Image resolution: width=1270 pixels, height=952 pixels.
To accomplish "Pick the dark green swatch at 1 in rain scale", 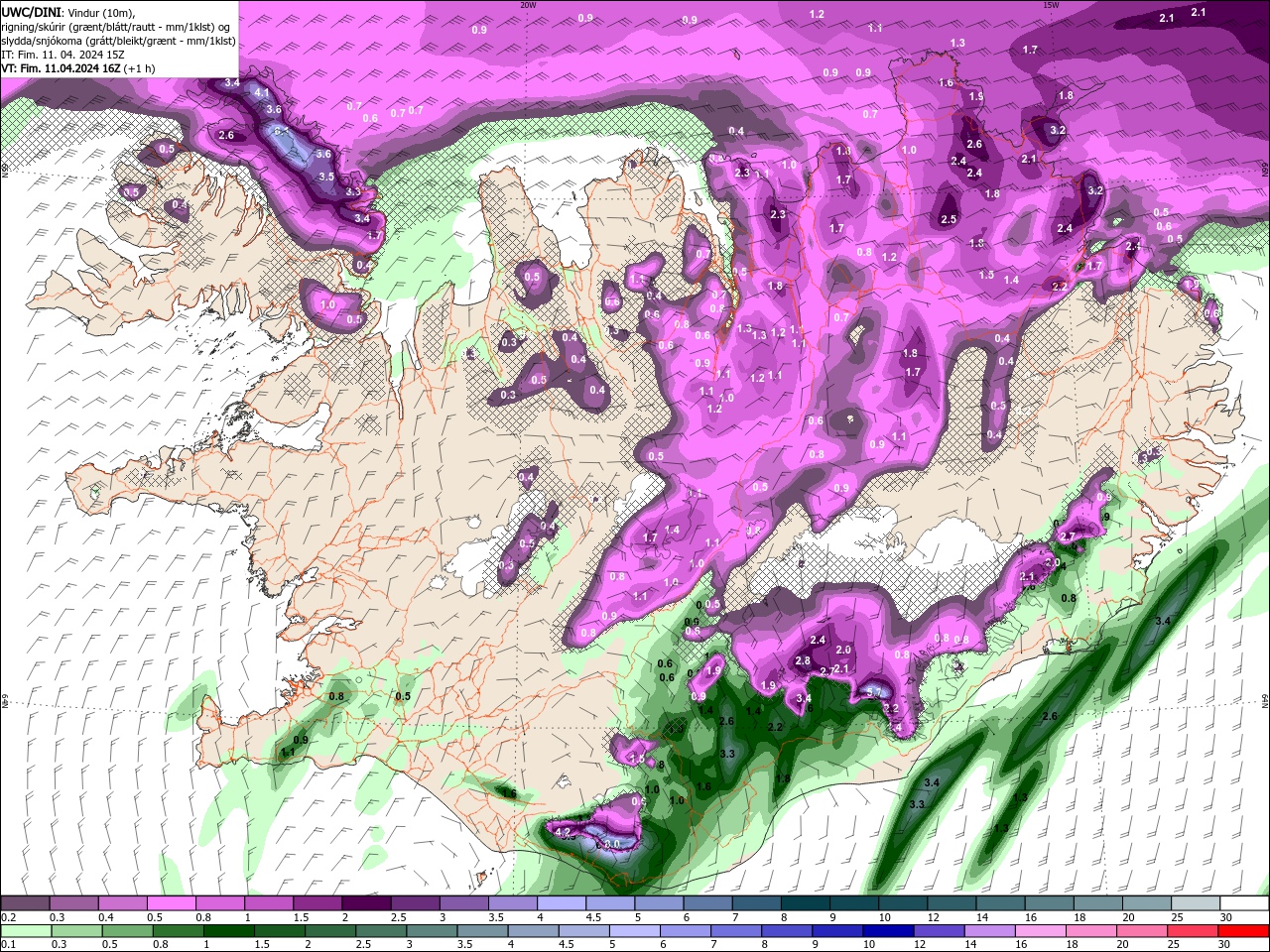I will 228,931.
